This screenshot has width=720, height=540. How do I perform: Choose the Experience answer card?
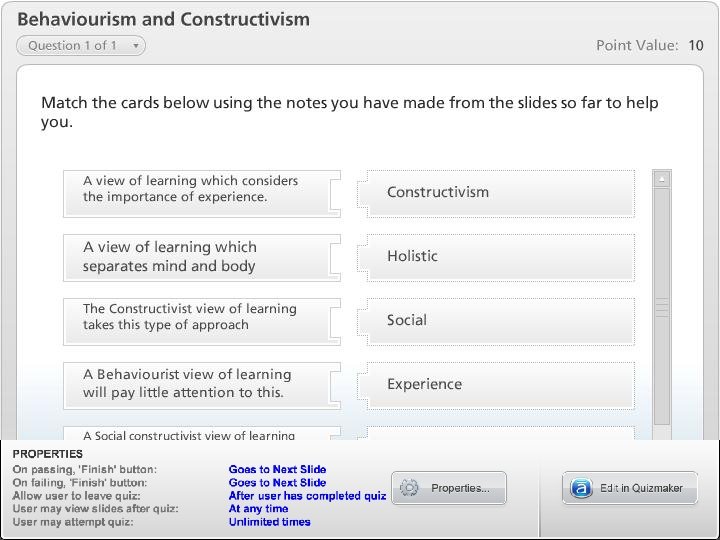click(x=500, y=385)
